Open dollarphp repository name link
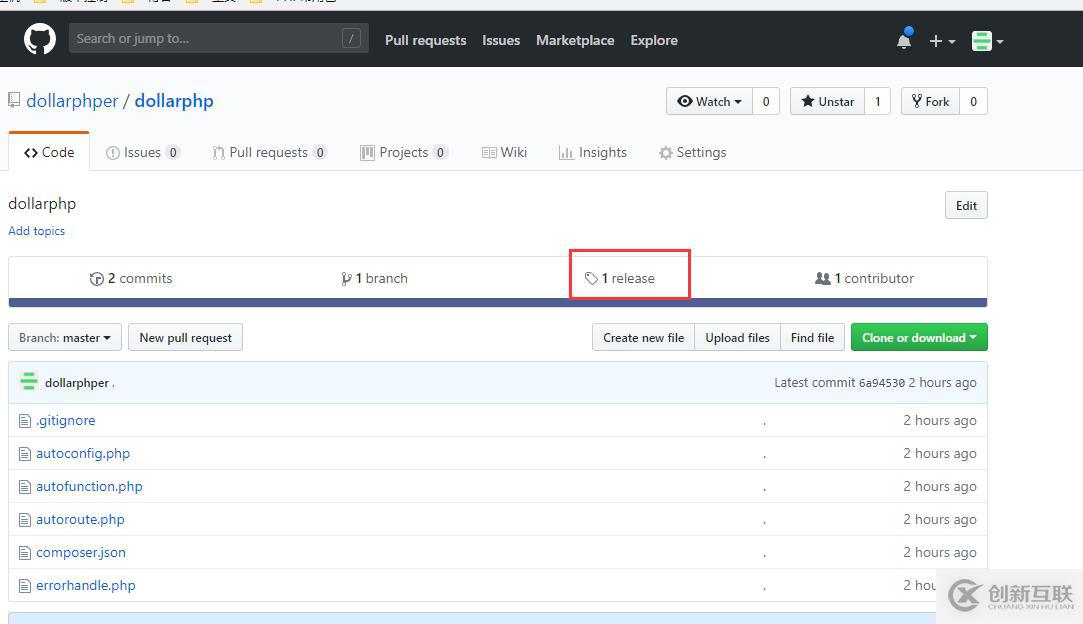This screenshot has height=624, width=1083. tap(174, 101)
